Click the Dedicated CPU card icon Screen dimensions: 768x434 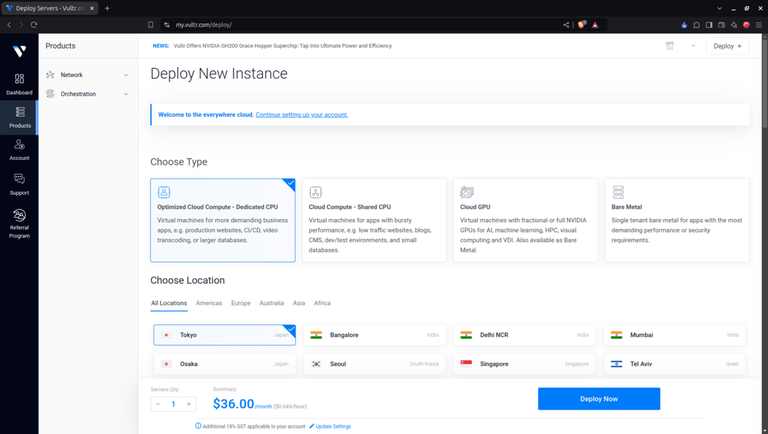[x=164, y=192]
